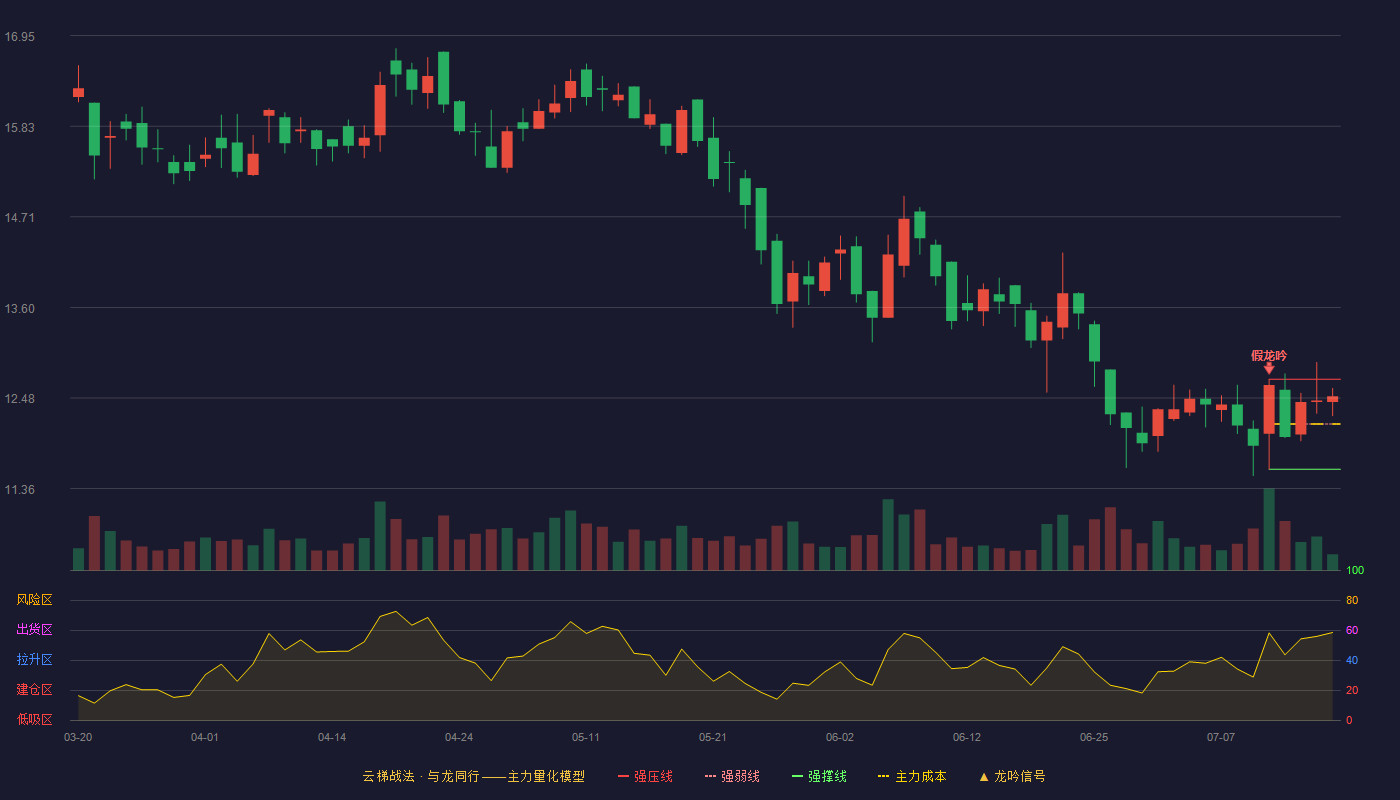Click the 40 indicator scale label
Image resolution: width=1400 pixels, height=800 pixels.
pos(1352,660)
